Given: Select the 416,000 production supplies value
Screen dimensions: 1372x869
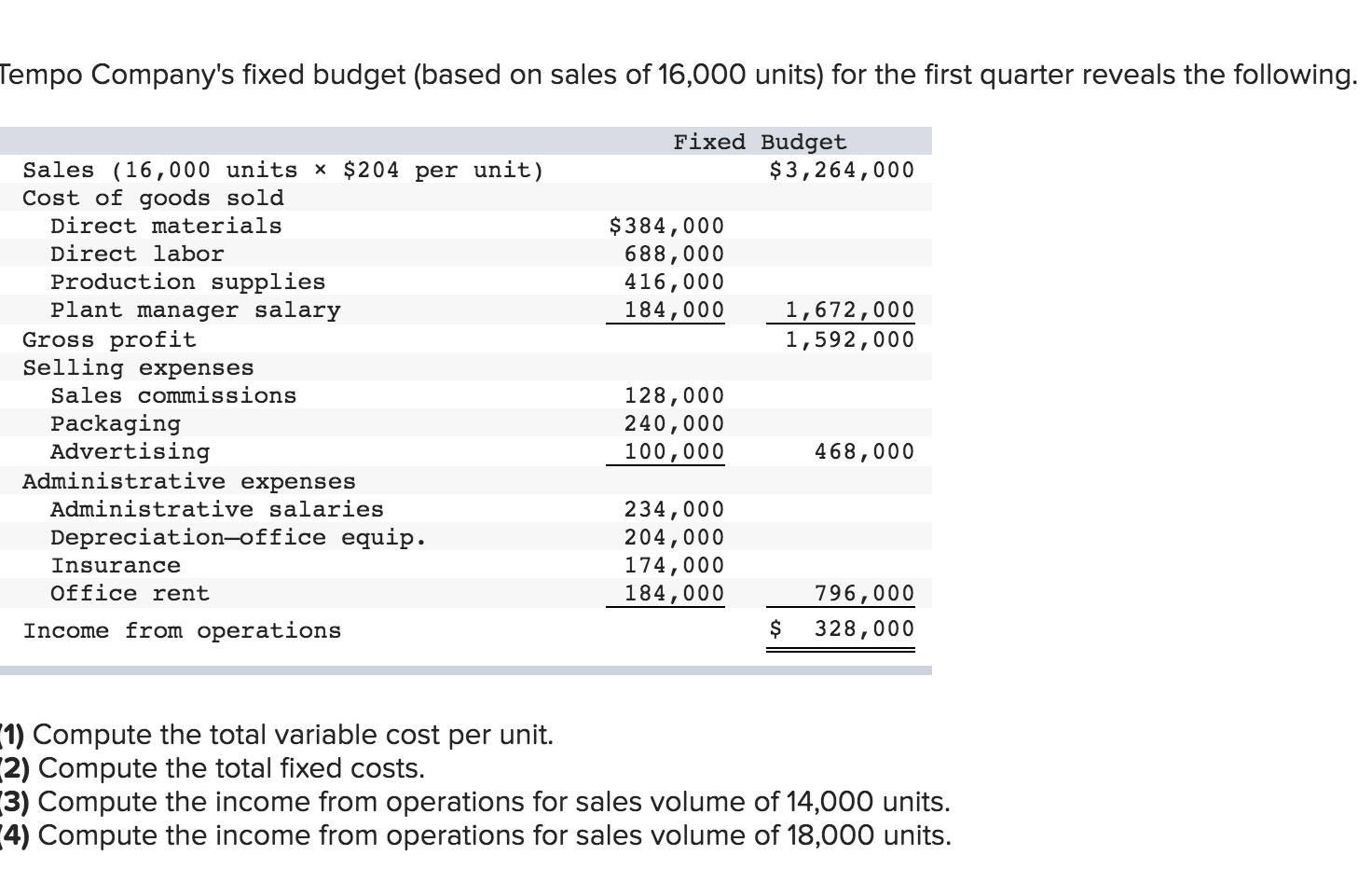Looking at the screenshot, I should tap(674, 282).
